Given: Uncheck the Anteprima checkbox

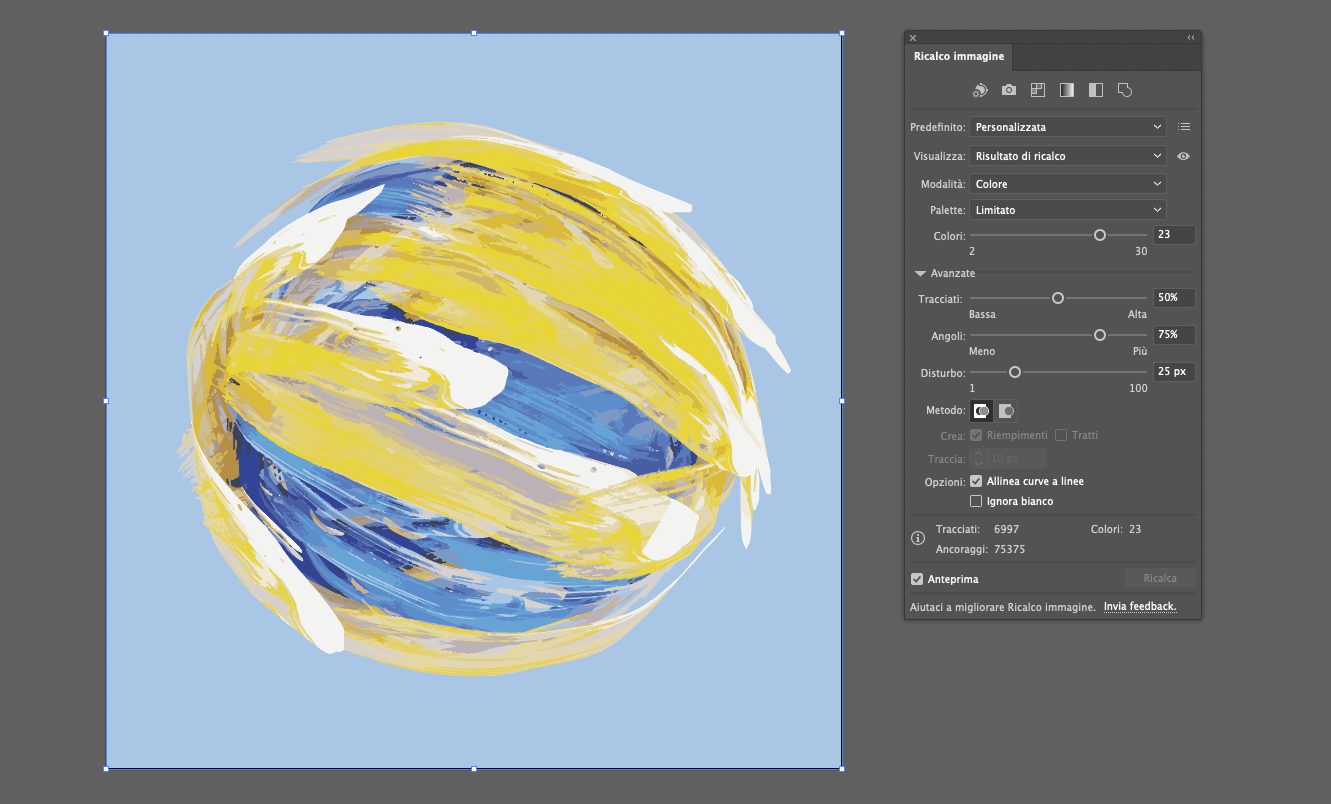Looking at the screenshot, I should coord(917,578).
